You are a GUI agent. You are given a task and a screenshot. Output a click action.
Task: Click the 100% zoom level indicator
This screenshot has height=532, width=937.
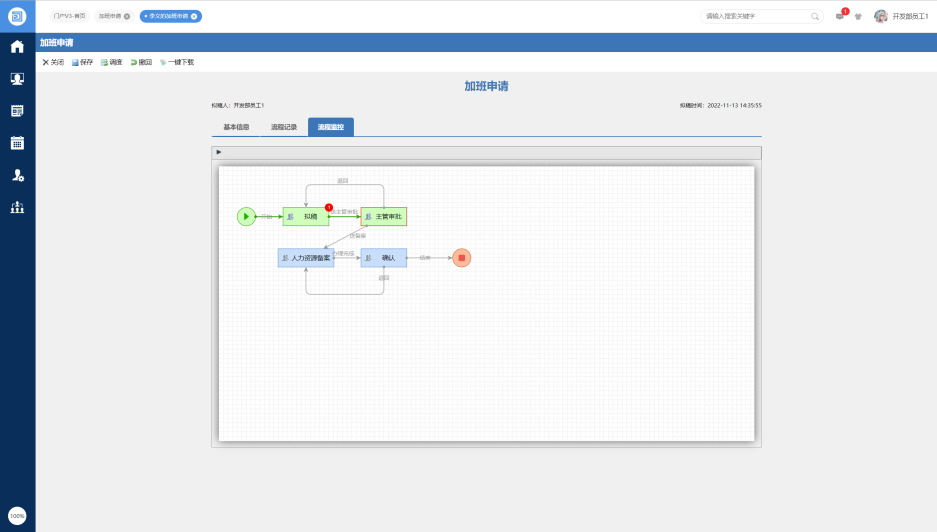tap(17, 516)
